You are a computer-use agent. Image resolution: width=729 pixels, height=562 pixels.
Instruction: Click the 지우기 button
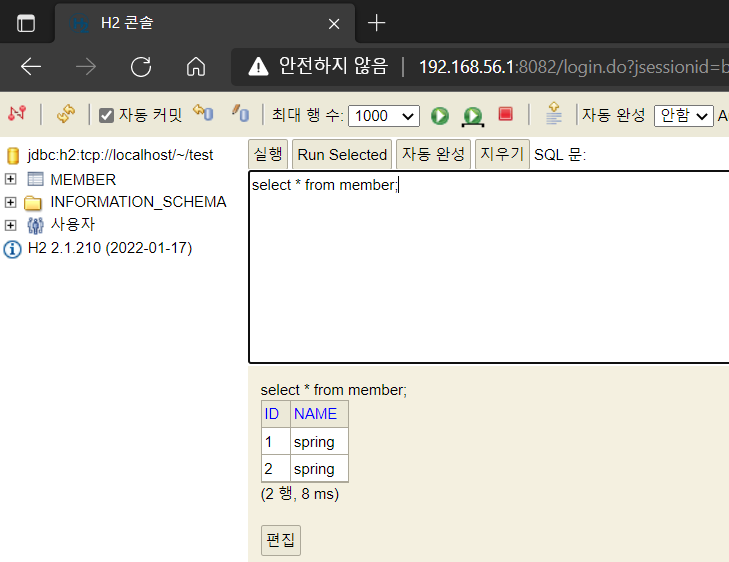502,154
